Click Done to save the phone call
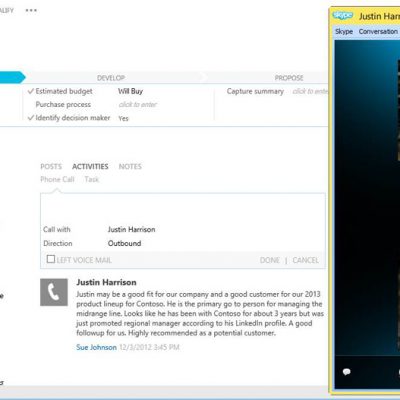 coord(270,260)
